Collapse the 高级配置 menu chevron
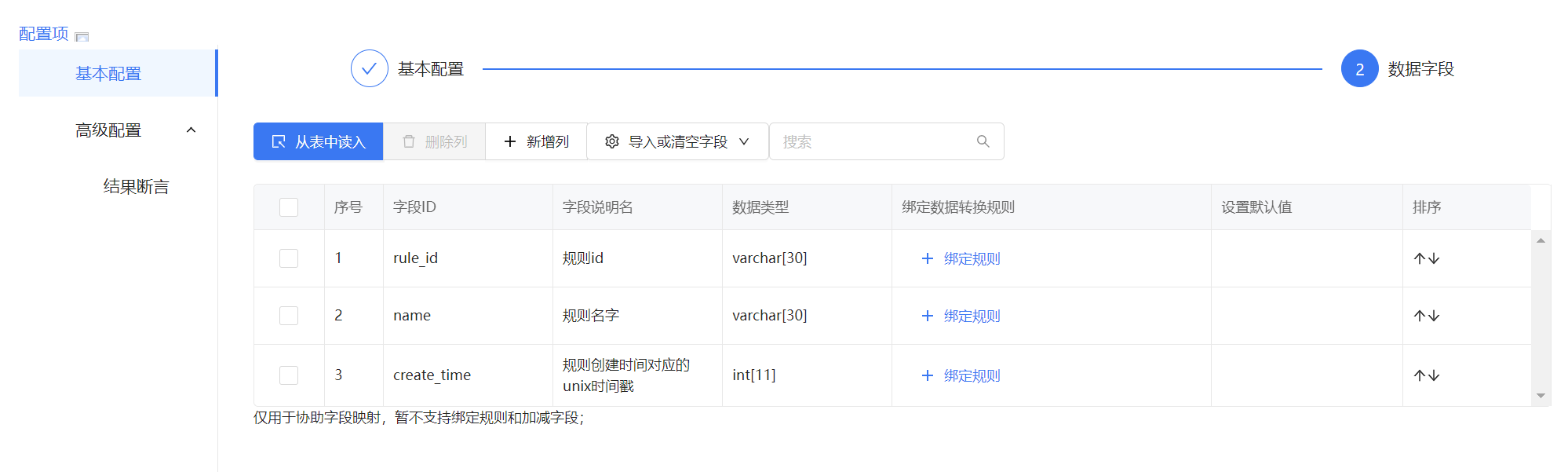The image size is (1568, 472). (191, 130)
